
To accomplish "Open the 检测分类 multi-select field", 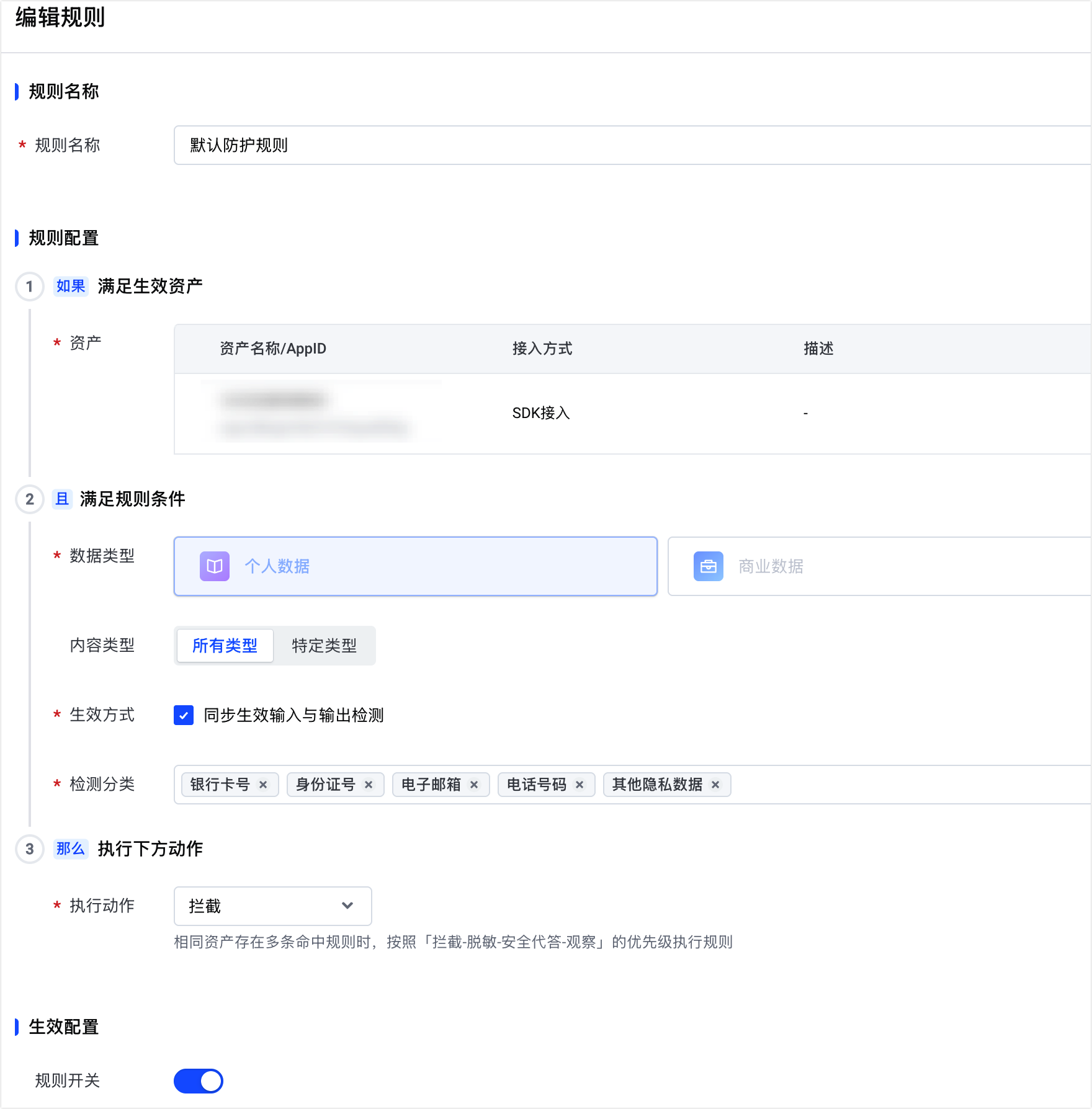I will [x=632, y=785].
